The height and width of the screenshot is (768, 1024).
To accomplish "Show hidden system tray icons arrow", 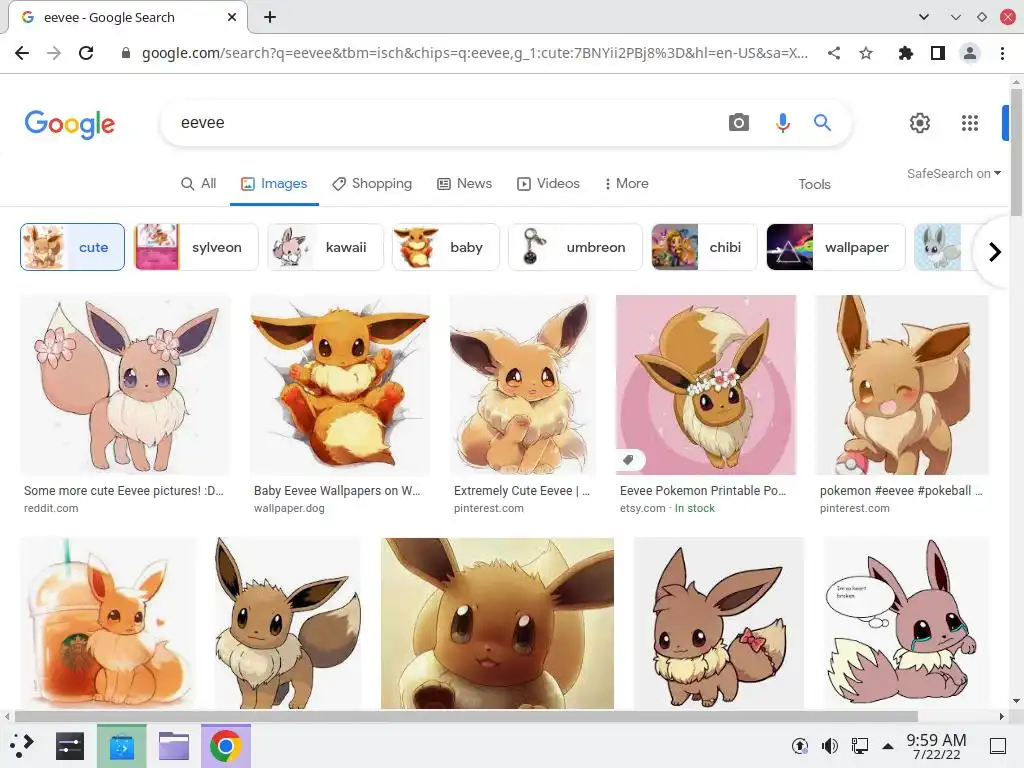I will click(888, 746).
